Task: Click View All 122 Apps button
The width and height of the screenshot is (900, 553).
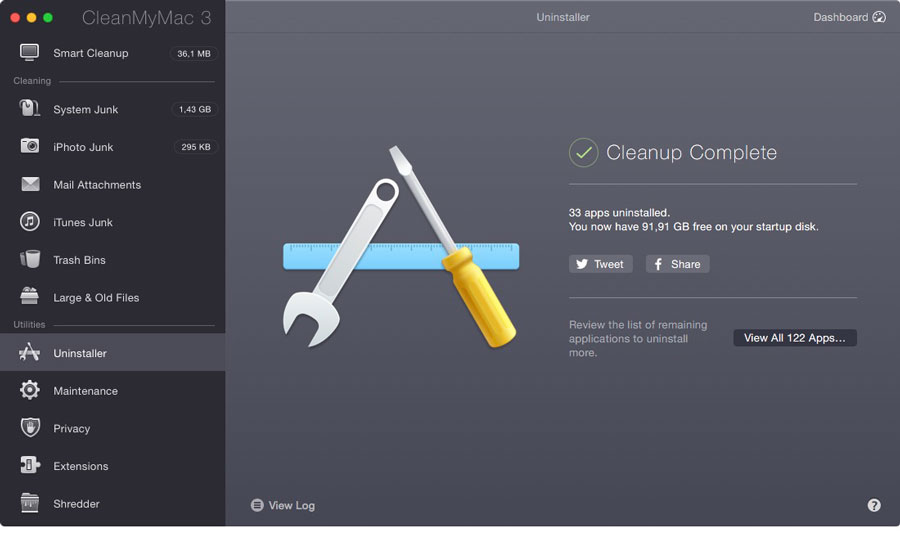Action: (x=795, y=338)
